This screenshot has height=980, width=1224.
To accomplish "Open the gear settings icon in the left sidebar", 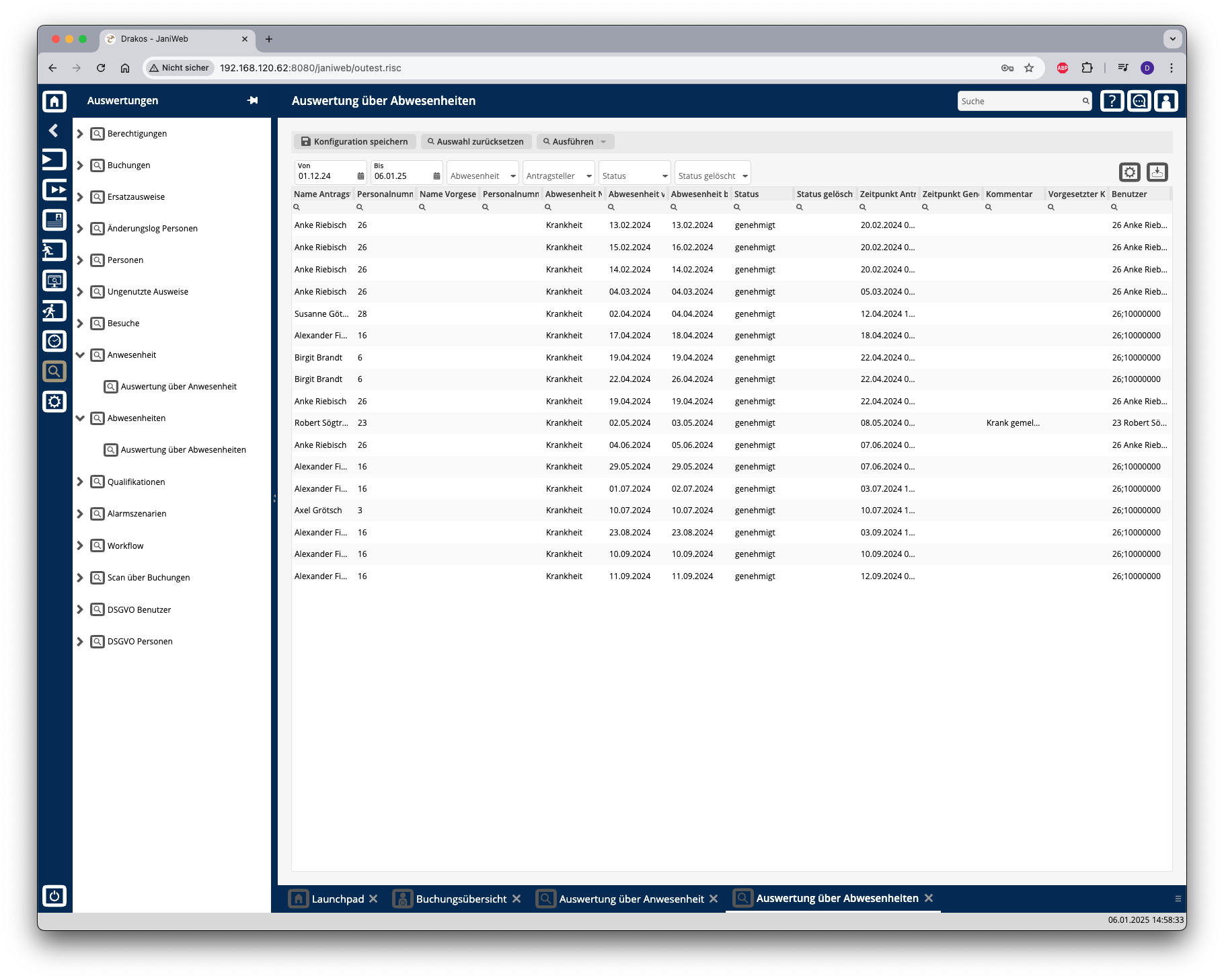I will 54,402.
